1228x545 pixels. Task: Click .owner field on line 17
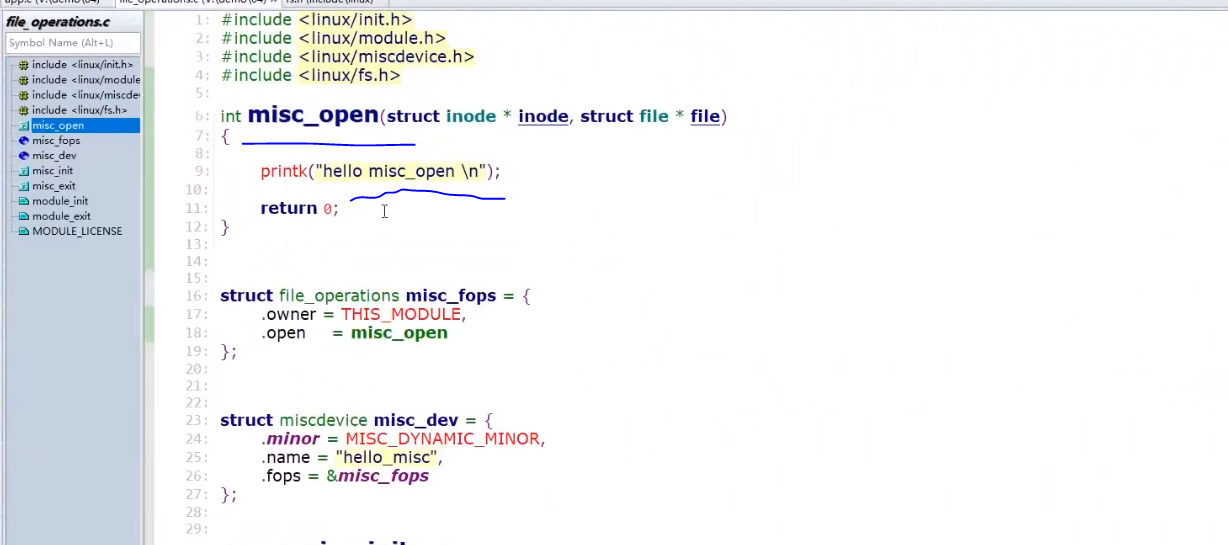289,314
